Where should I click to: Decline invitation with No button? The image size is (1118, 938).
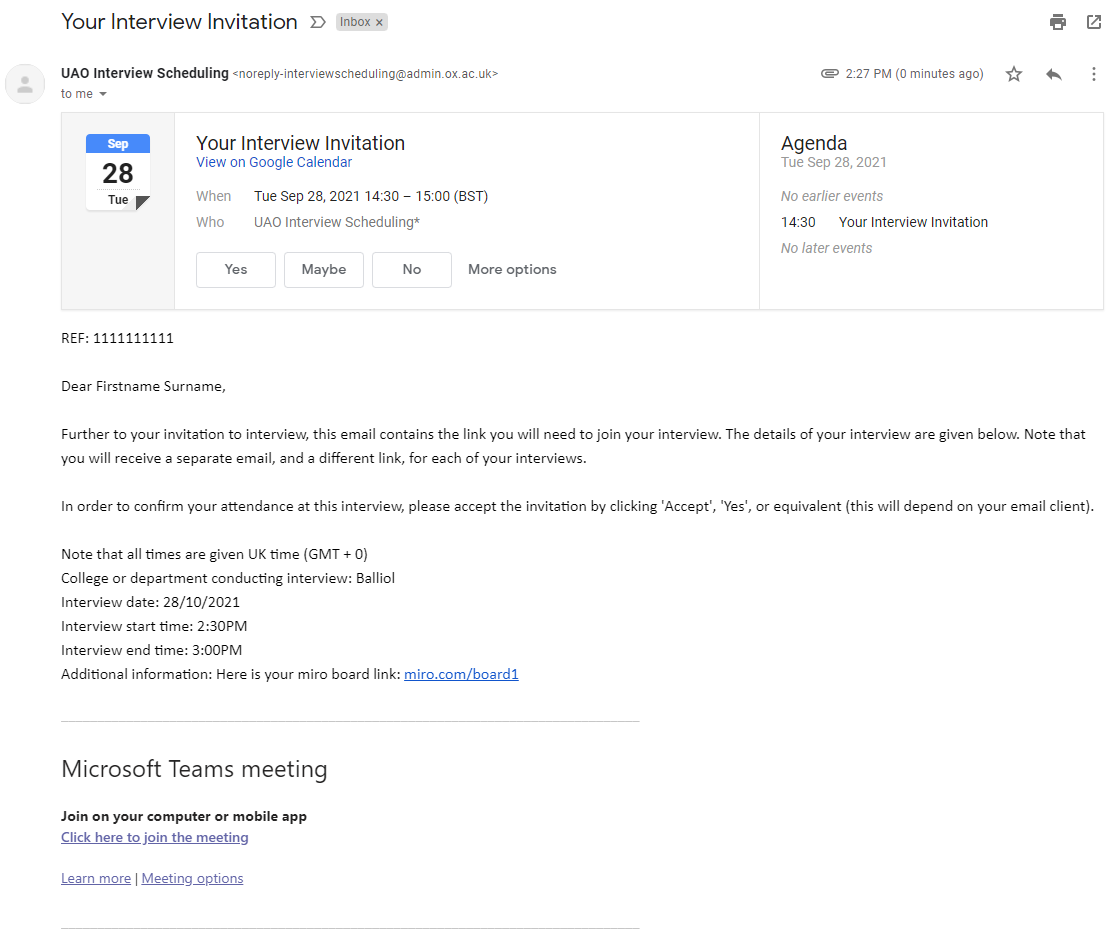pos(412,269)
